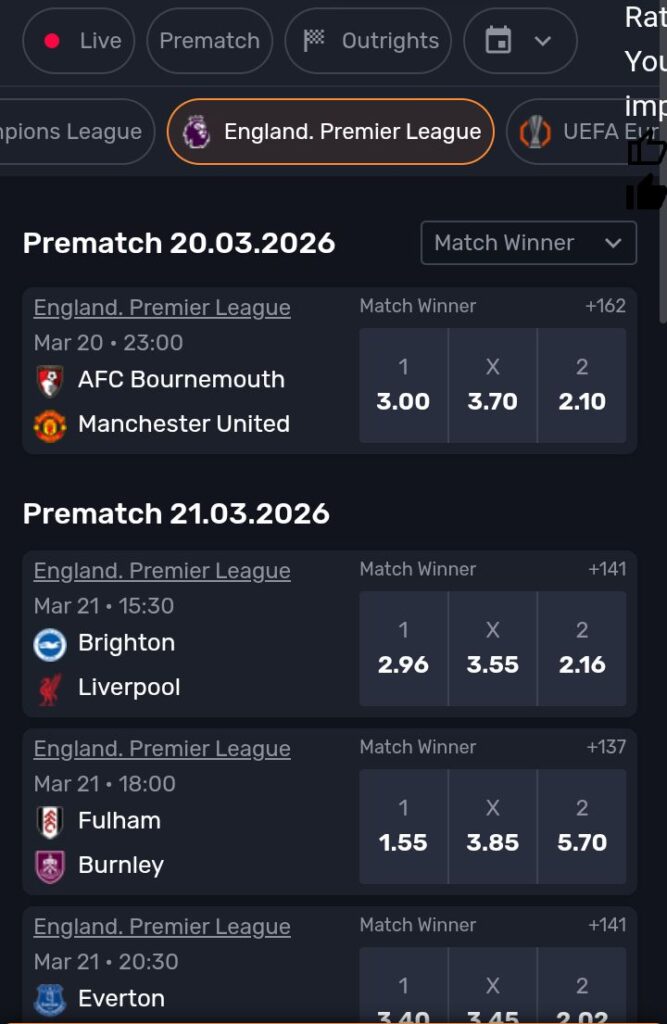
Task: Expand +137 more markets for Fulham match
Action: [606, 747]
